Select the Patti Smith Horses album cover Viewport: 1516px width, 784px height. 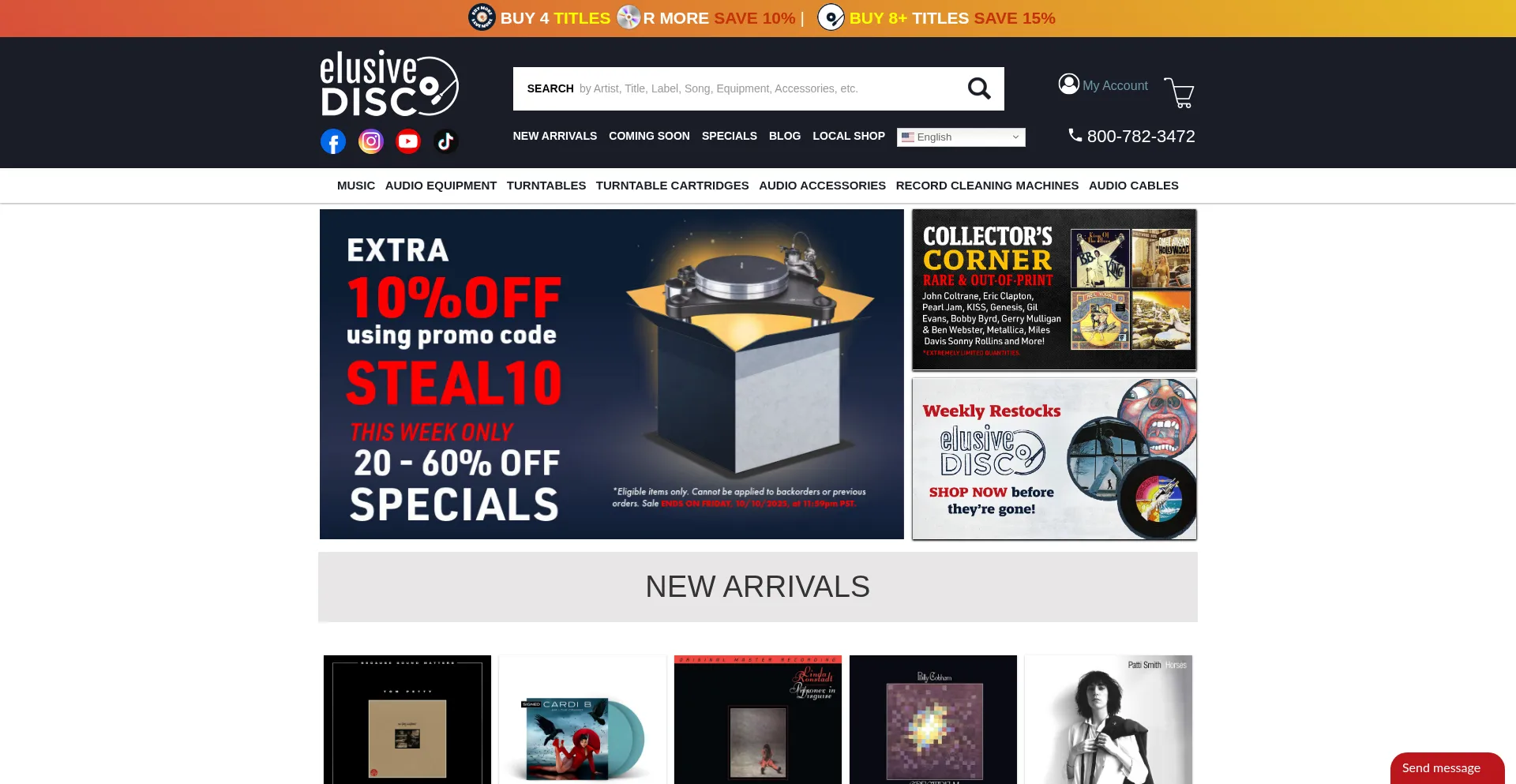pos(1109,719)
